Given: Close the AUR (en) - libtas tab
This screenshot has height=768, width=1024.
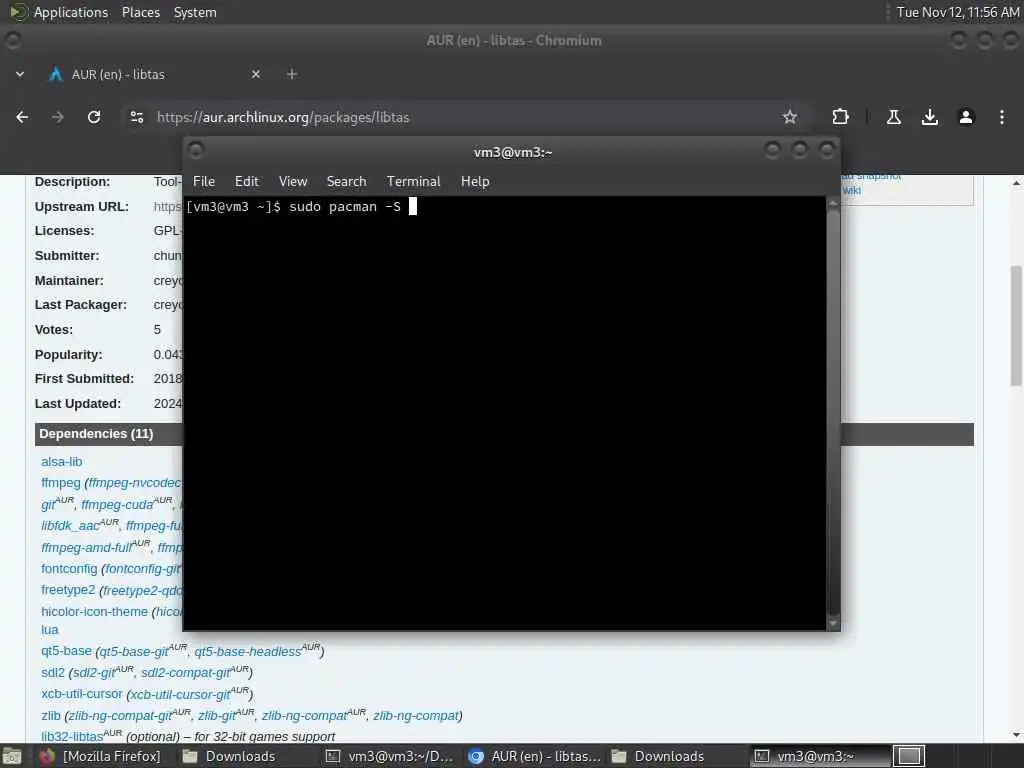Looking at the screenshot, I should tap(256, 74).
